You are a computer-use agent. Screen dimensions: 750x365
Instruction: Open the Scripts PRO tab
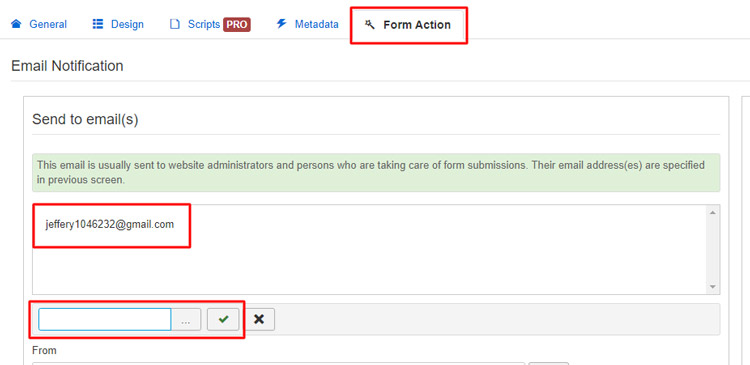click(x=210, y=24)
